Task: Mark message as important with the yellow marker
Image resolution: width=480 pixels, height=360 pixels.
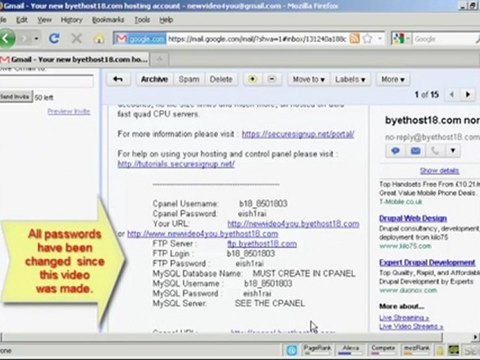Action: click(x=253, y=79)
